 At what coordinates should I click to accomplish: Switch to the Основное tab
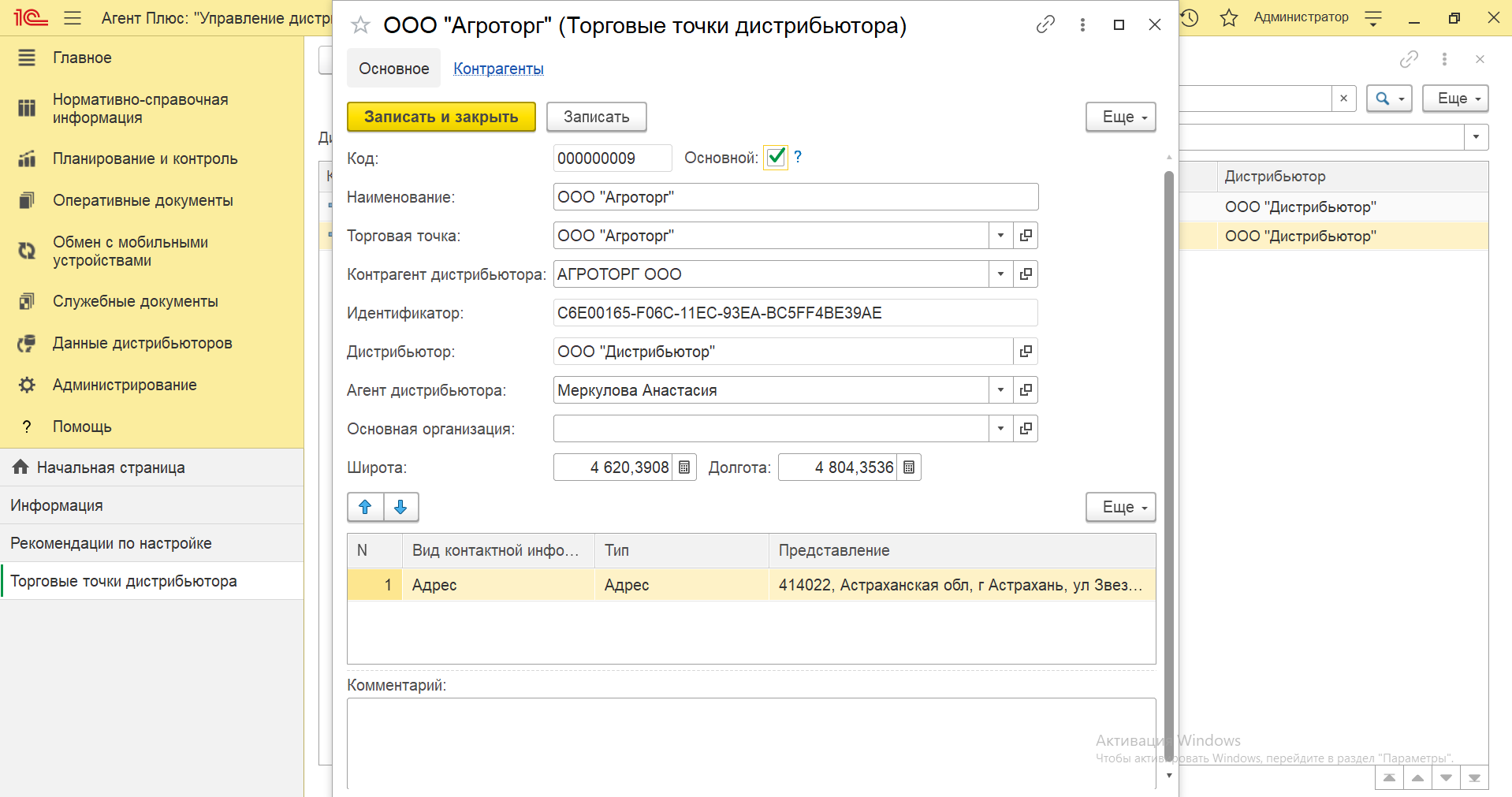pos(394,69)
